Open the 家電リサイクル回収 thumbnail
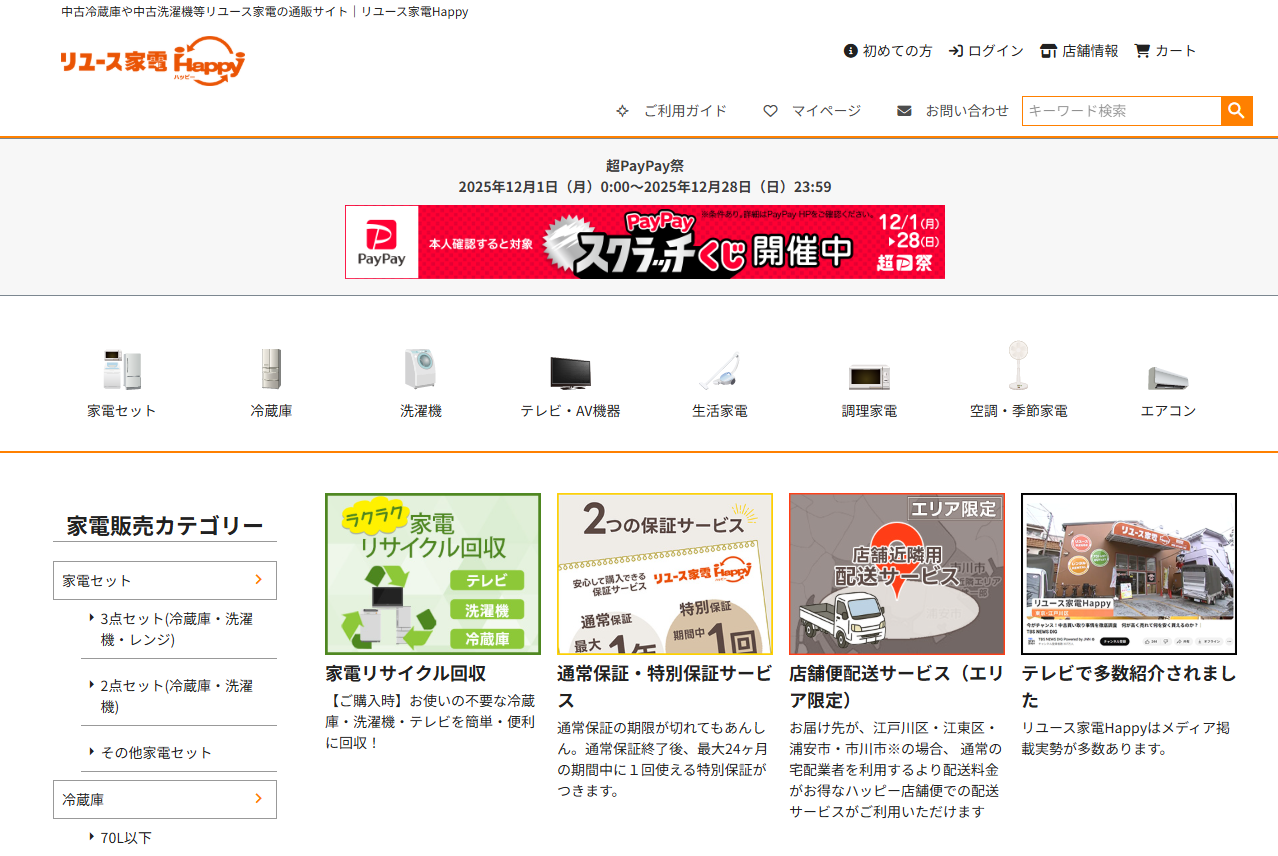Image resolution: width=1278 pixels, height=856 pixels. coord(433,574)
